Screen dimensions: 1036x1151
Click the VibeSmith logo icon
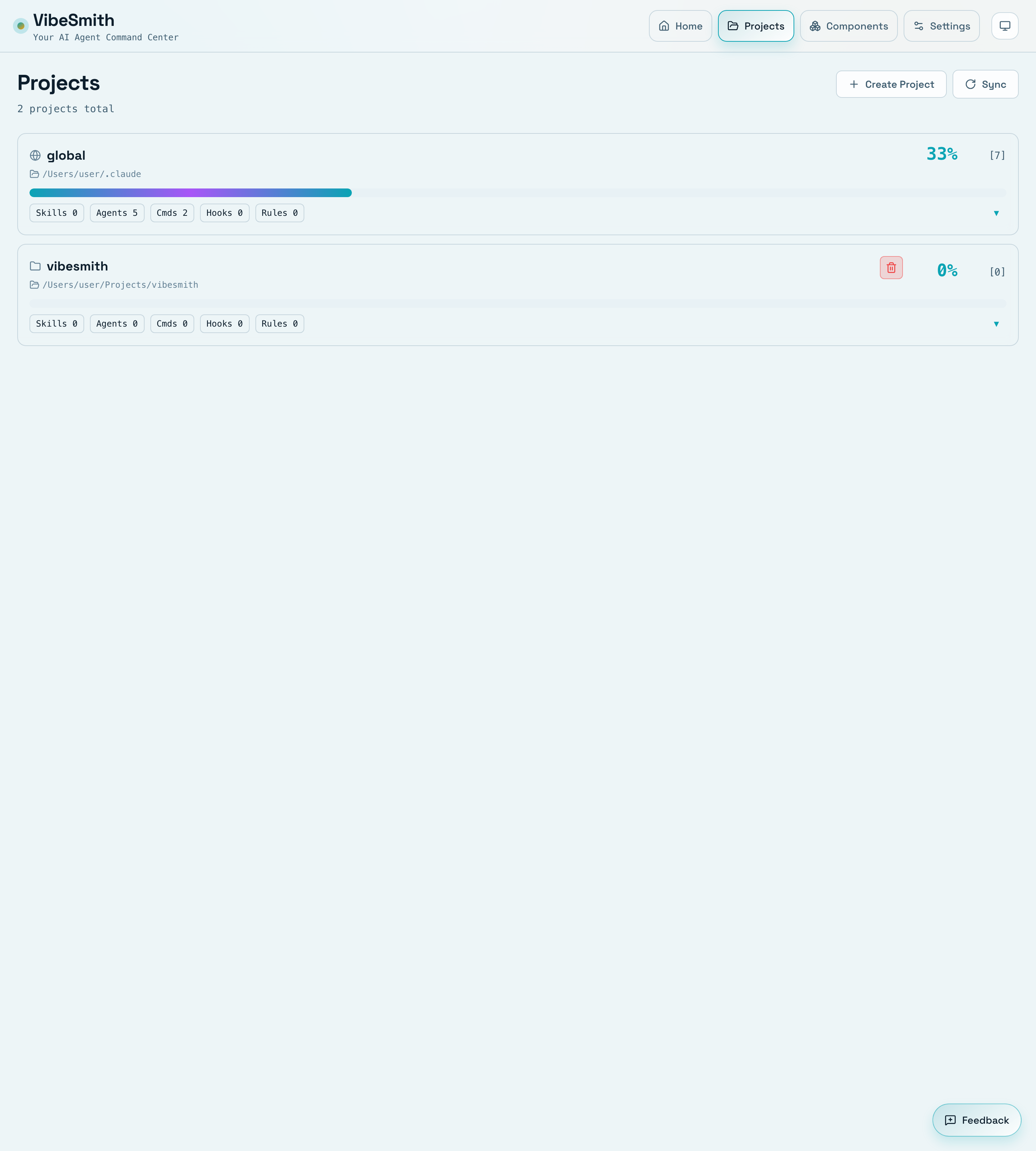[21, 26]
